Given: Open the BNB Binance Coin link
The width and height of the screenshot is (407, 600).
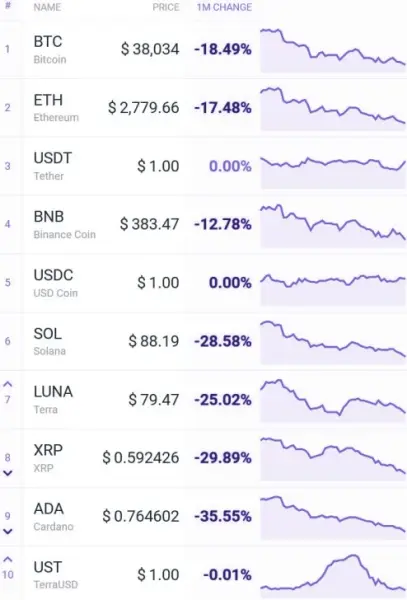Looking at the screenshot, I should click(64, 225).
